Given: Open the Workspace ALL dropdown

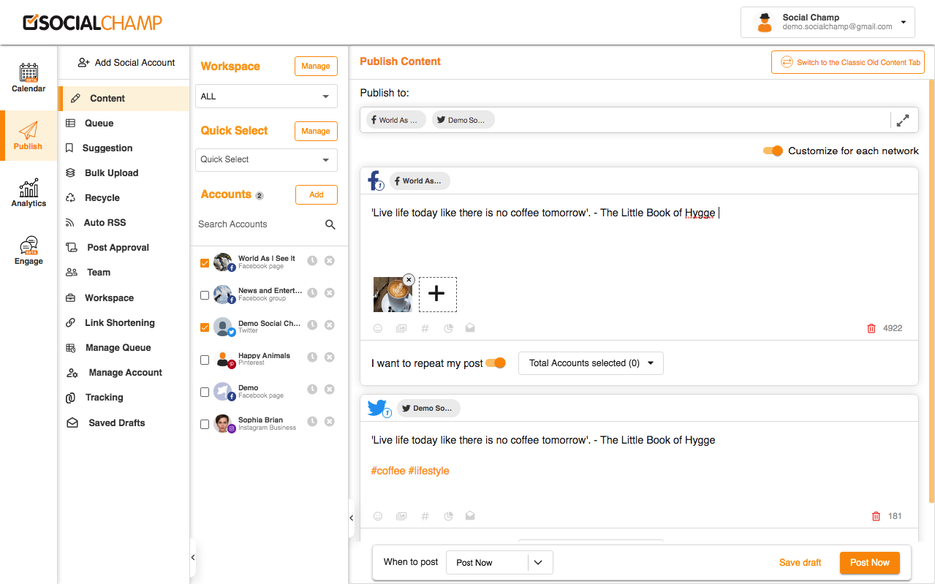Looking at the screenshot, I should click(x=265, y=95).
